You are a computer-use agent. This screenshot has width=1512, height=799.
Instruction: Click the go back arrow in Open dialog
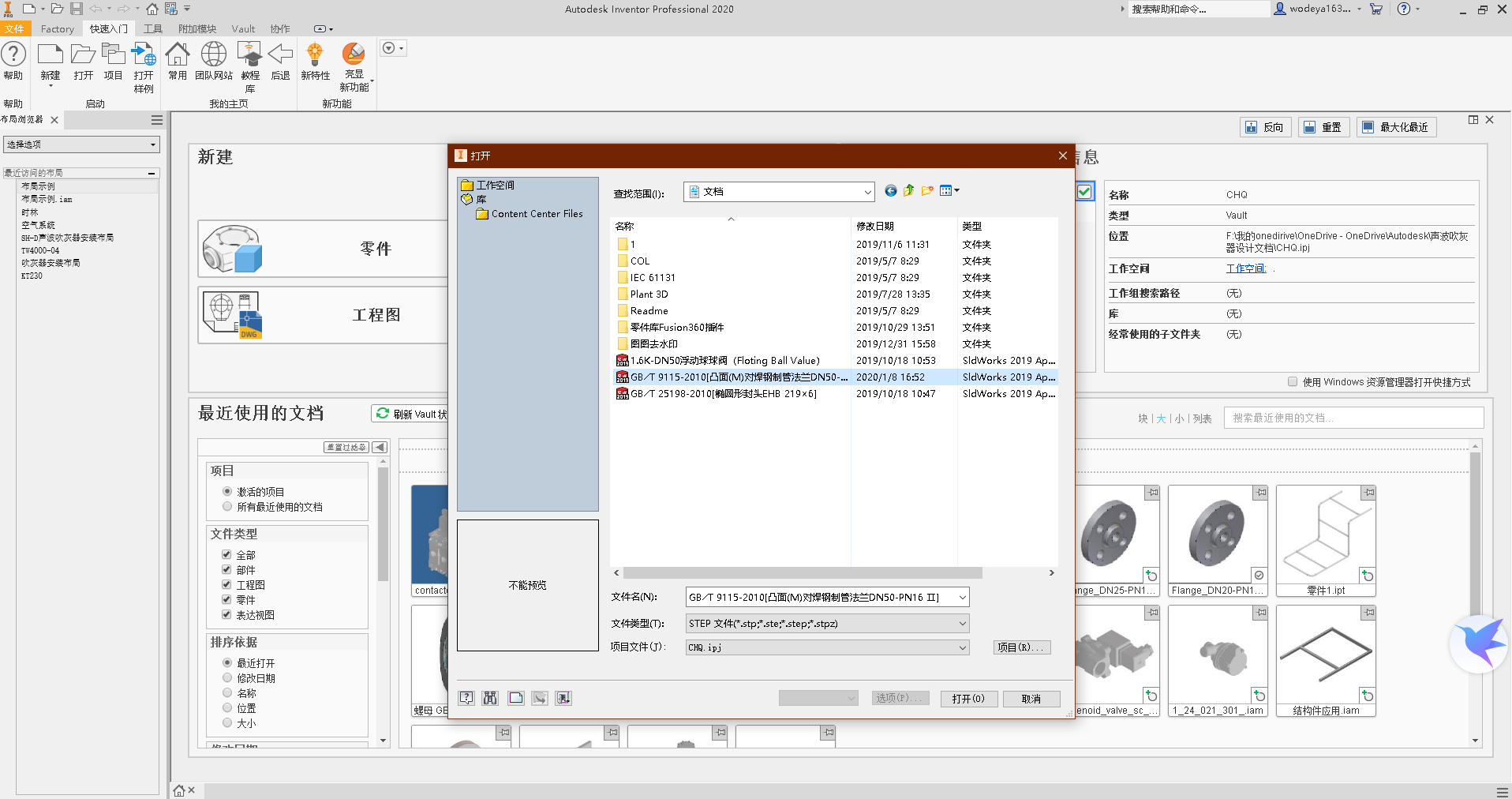tap(891, 190)
